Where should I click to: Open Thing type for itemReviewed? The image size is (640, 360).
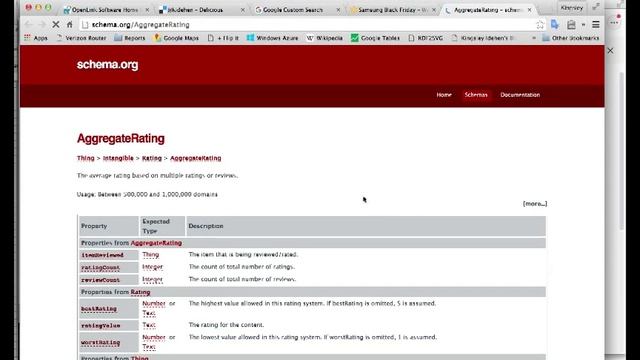coord(151,254)
